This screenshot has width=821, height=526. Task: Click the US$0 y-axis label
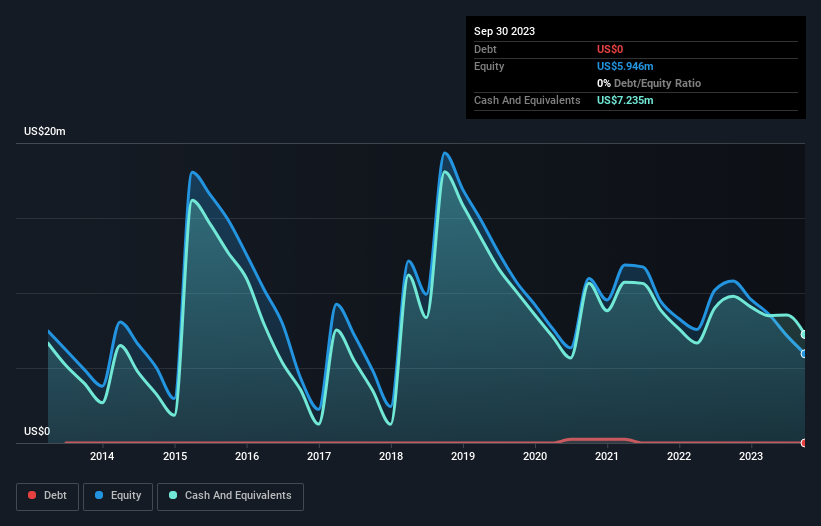click(x=37, y=431)
